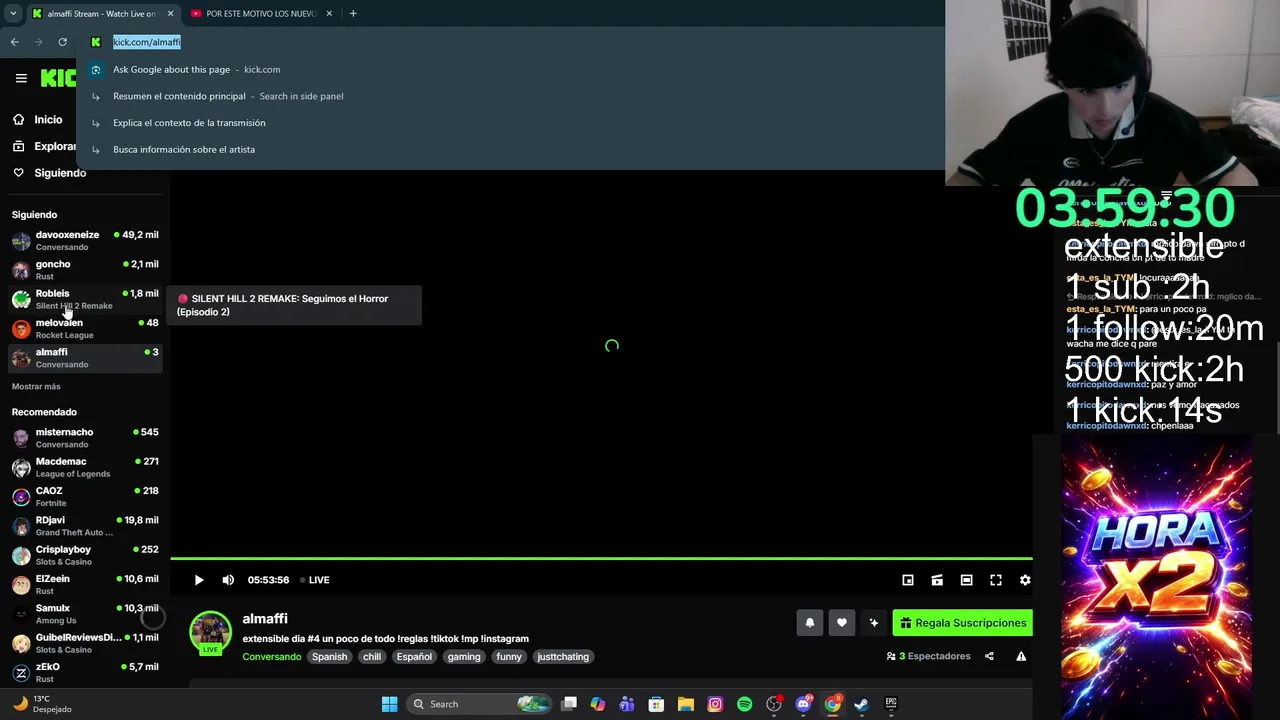Click the green stream progress bar
This screenshot has height=720, width=1280.
coord(601,558)
